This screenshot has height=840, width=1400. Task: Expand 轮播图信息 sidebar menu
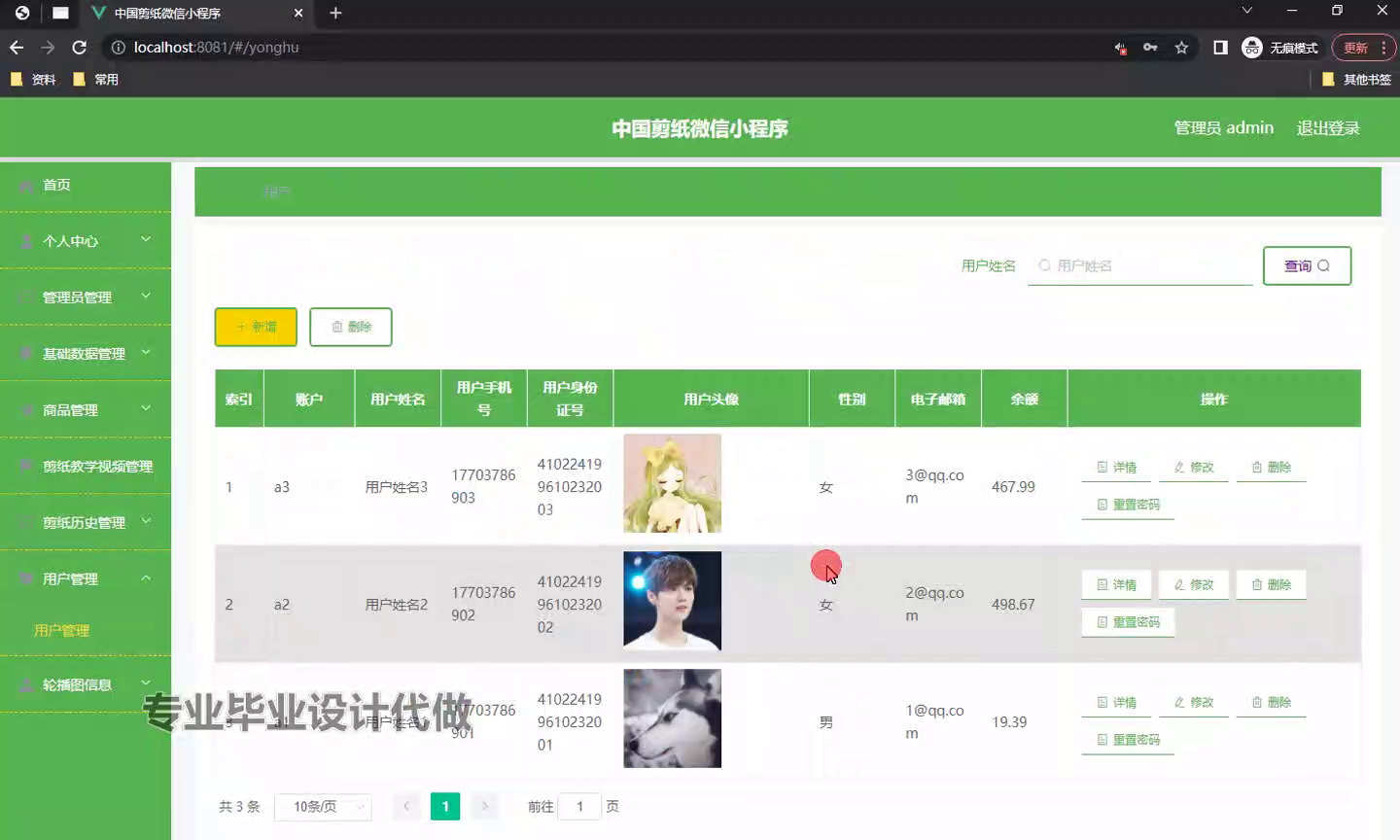[86, 685]
